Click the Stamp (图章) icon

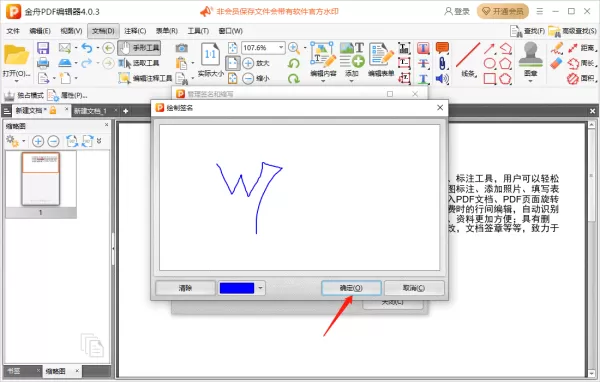click(x=531, y=55)
